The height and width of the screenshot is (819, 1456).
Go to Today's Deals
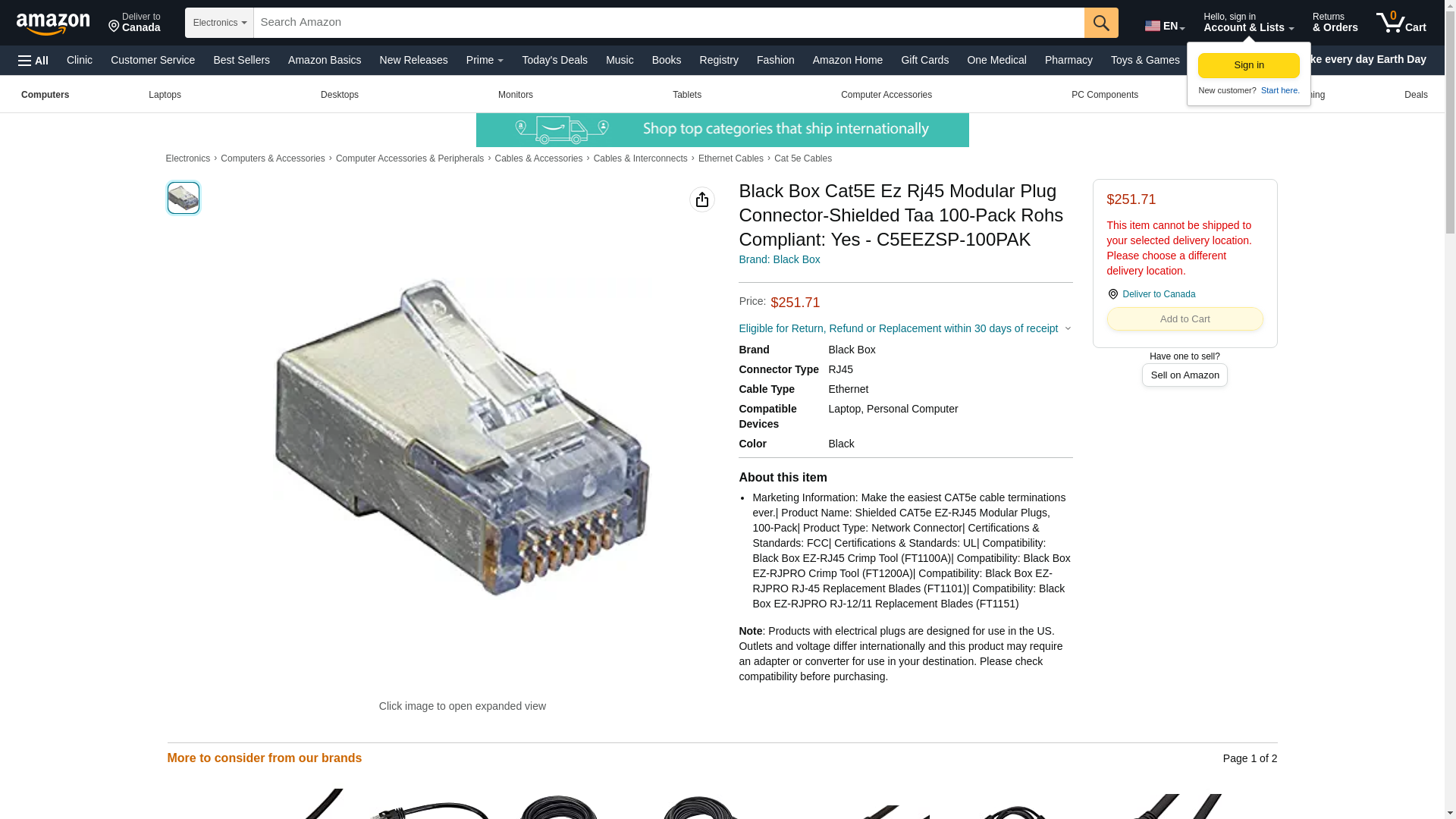tap(554, 60)
